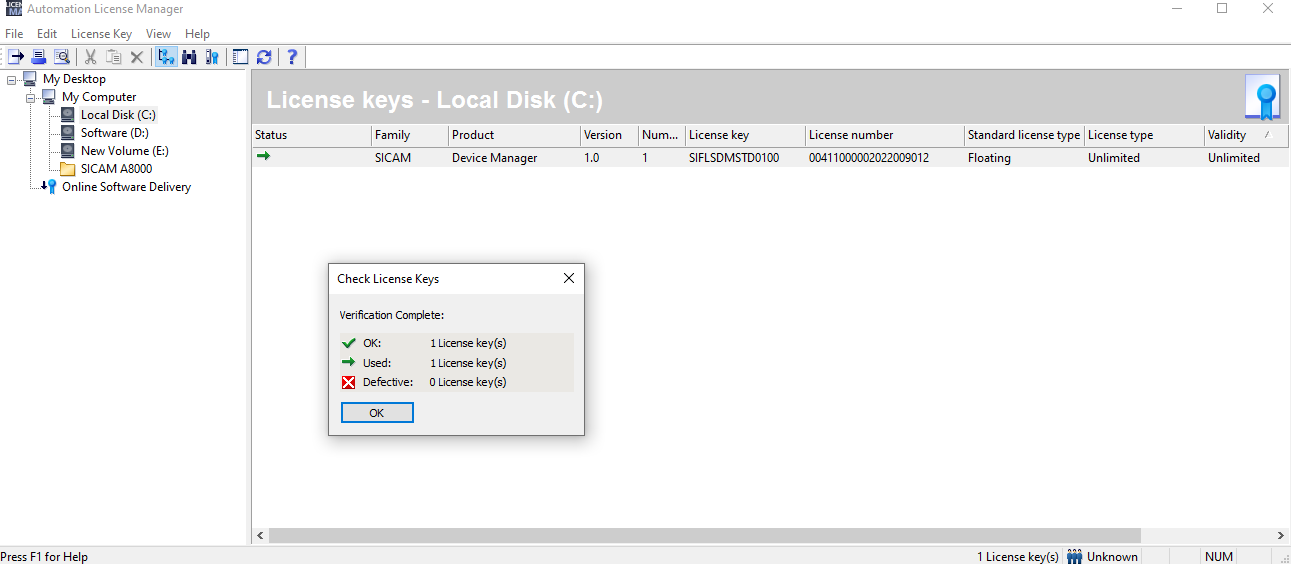Close the Check License Keys dialog

point(569,278)
